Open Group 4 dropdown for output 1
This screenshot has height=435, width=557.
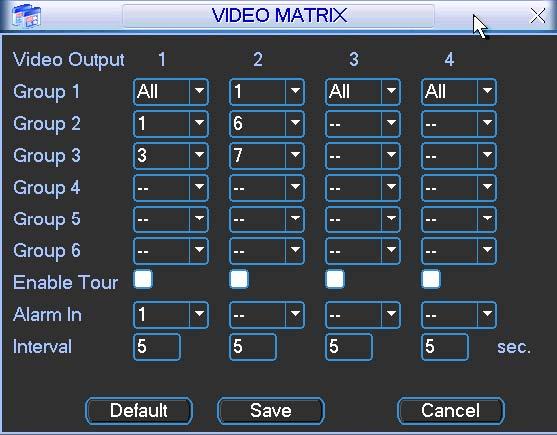171,187
